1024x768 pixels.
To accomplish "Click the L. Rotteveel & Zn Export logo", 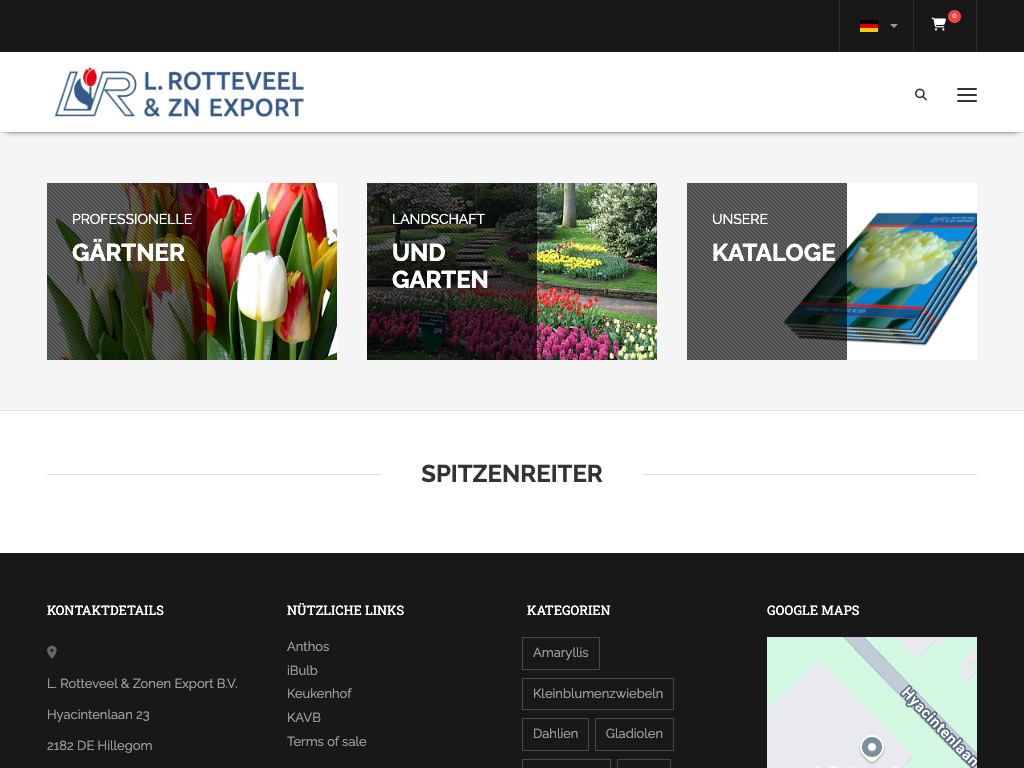I will [x=180, y=93].
